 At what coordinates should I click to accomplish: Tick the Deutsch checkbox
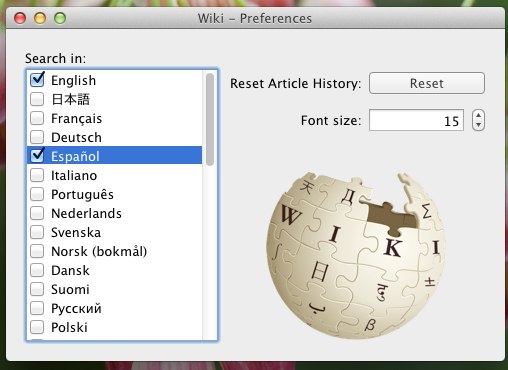37,137
